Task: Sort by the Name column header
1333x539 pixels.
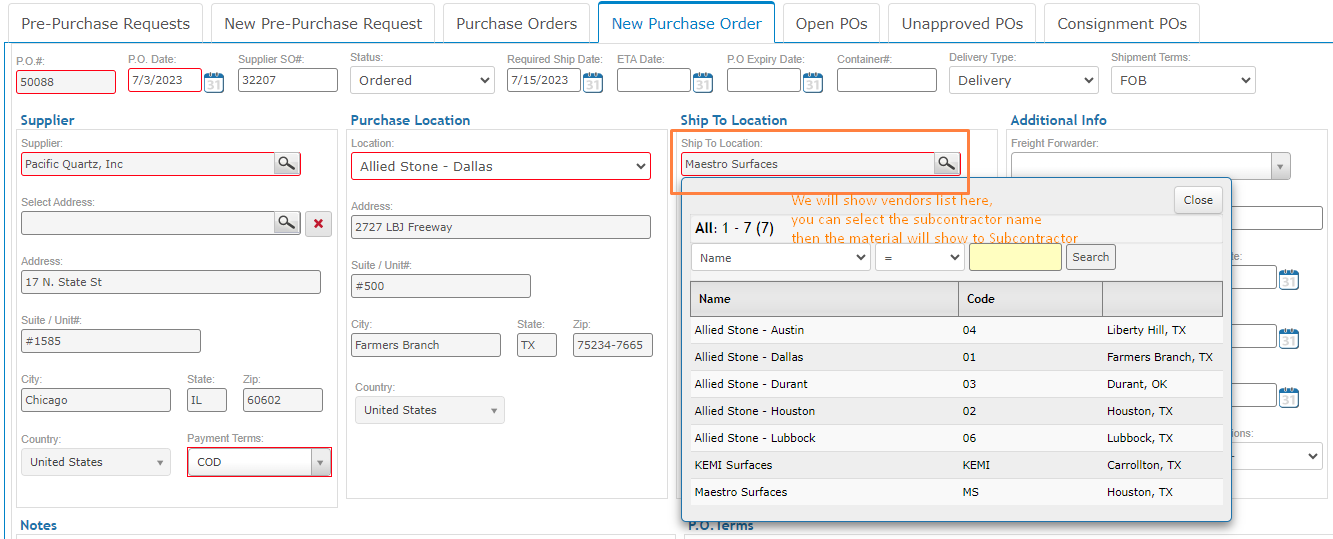Action: (x=824, y=299)
